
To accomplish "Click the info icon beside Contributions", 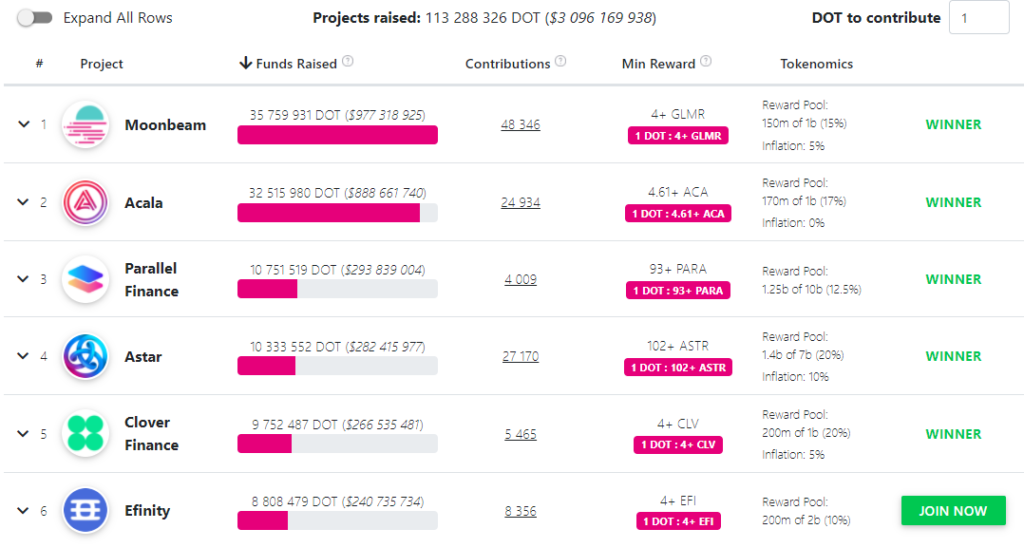I will [x=561, y=62].
